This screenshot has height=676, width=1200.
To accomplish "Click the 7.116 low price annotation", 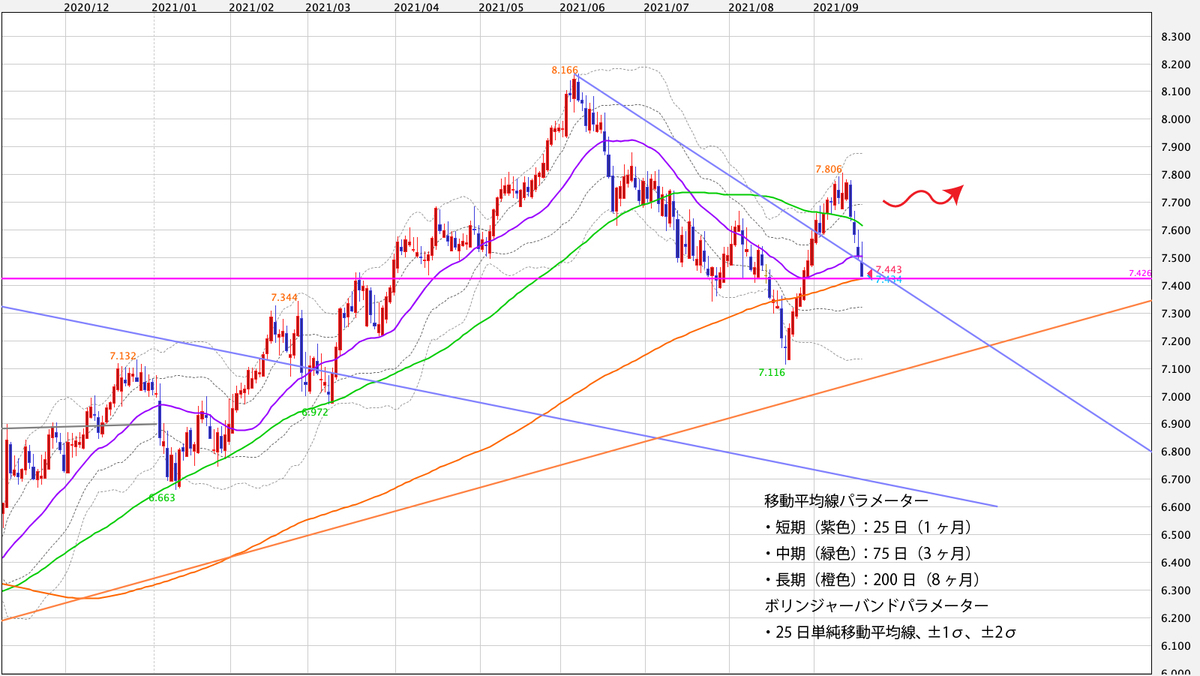I will coord(774,372).
